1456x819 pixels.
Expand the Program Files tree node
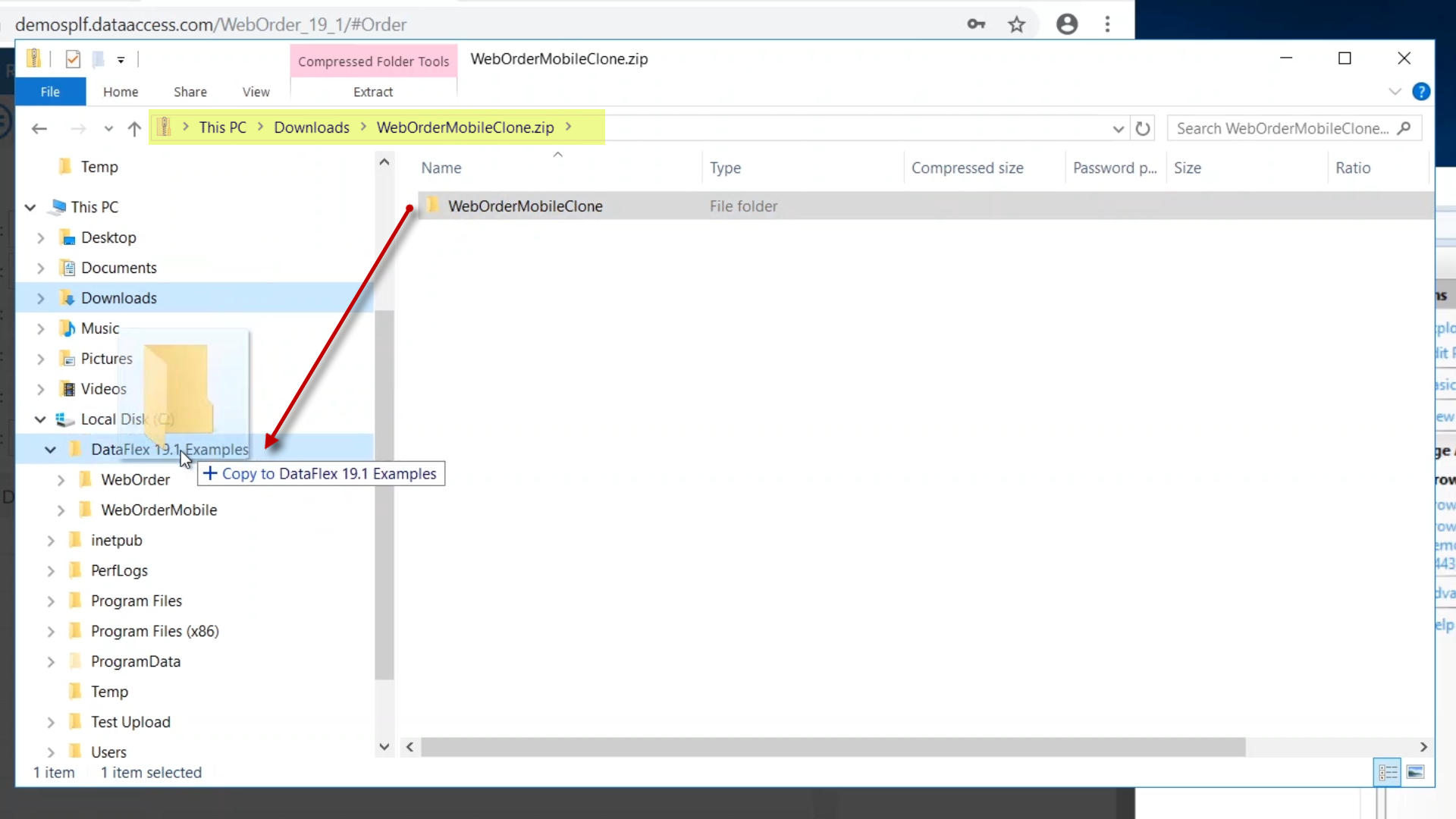point(51,601)
